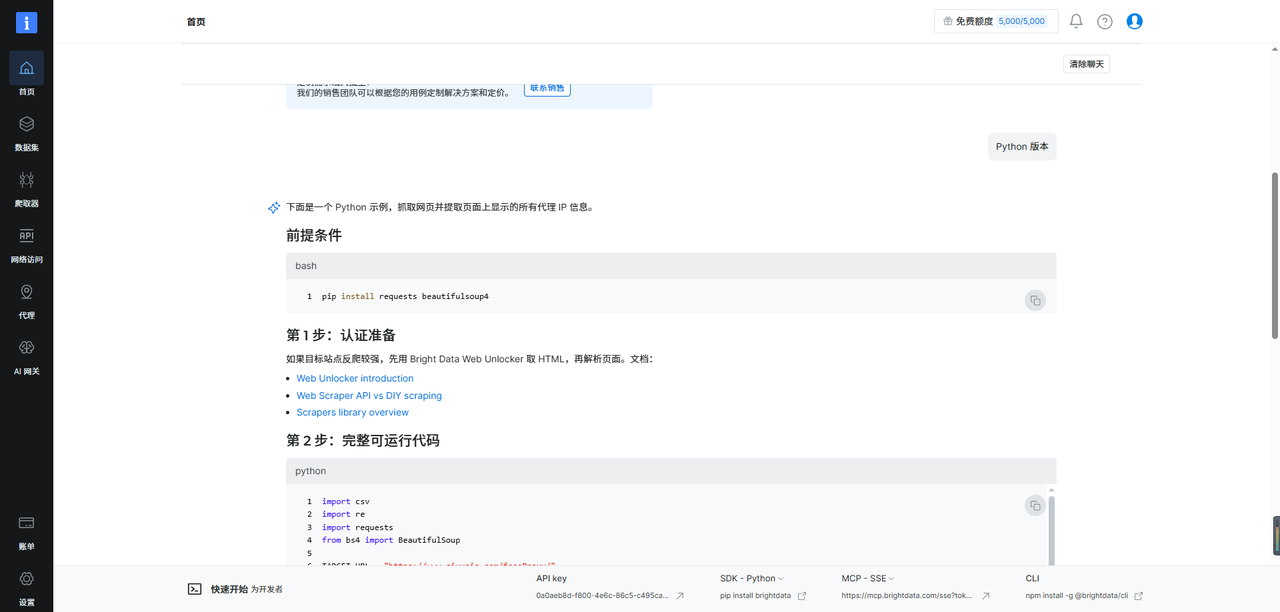Image resolution: width=1280 pixels, height=612 pixels.
Task: Open the Scrapers library overview link
Action: (352, 412)
